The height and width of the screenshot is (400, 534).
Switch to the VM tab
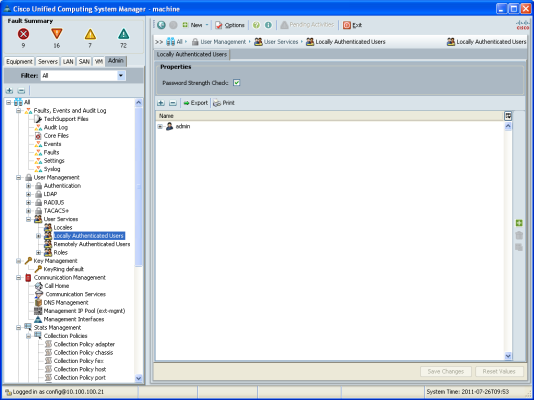pyautogui.click(x=99, y=62)
